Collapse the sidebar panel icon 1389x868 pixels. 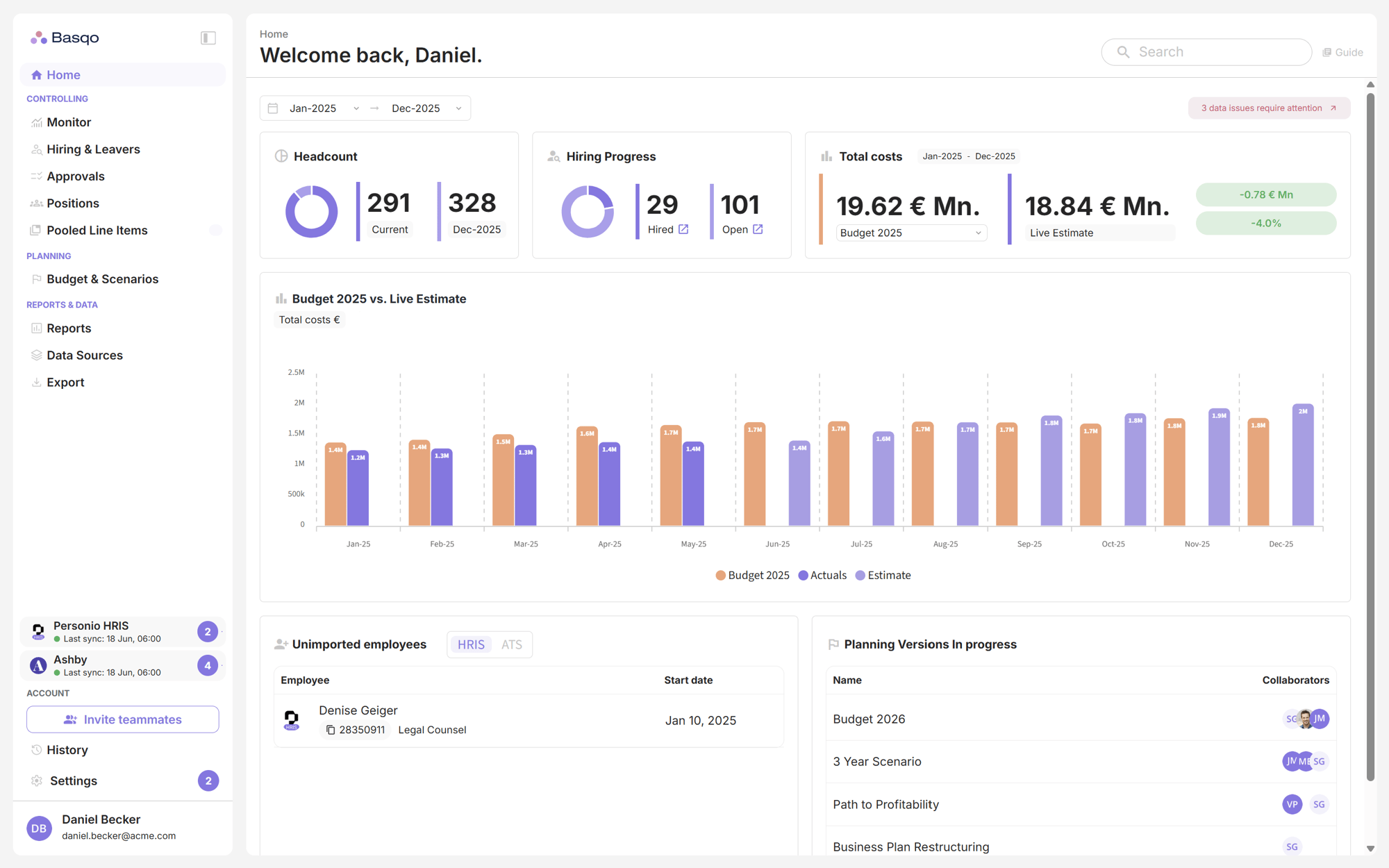tap(208, 38)
